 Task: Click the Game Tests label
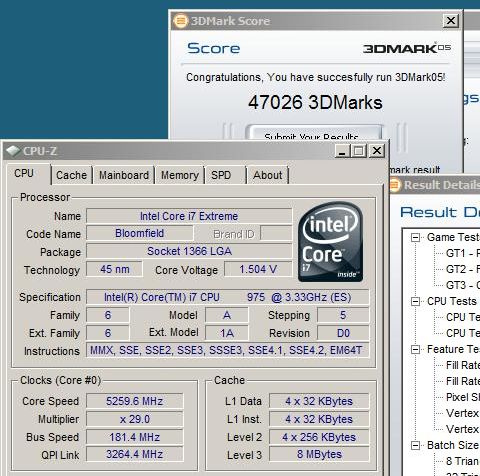[x=453, y=237]
